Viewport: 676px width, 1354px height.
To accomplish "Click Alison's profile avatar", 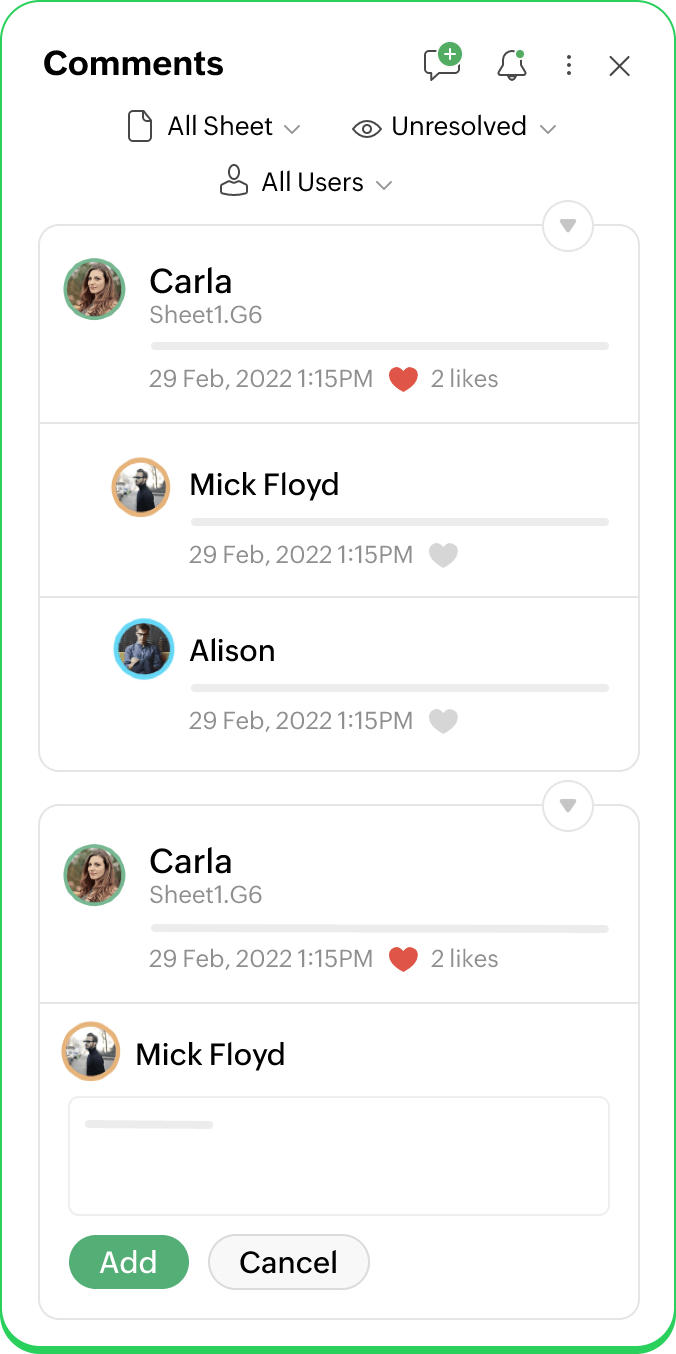I will click(x=144, y=649).
